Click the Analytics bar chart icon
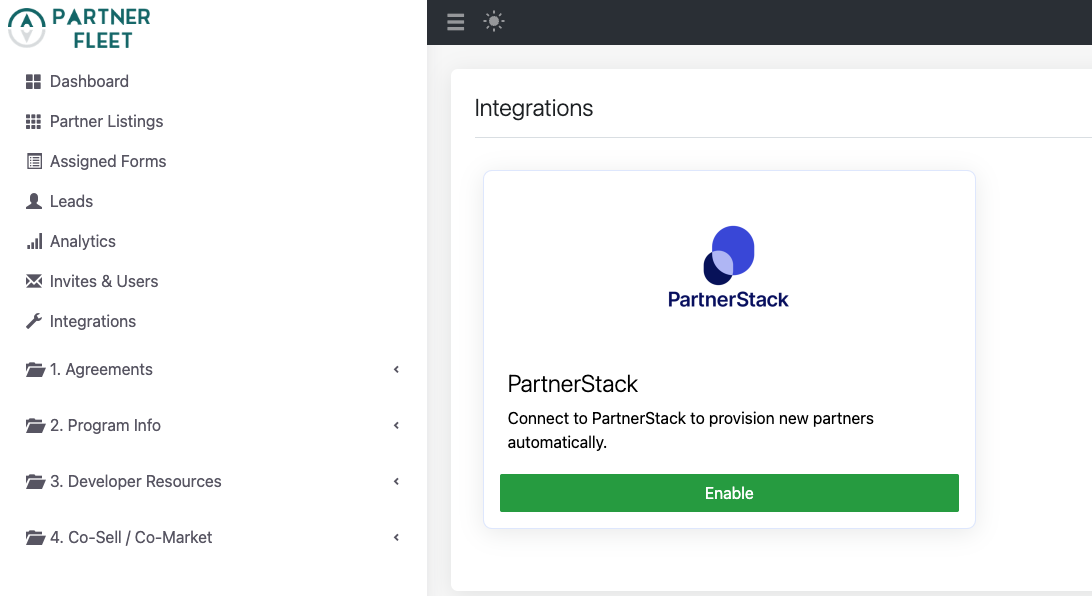1092x596 pixels. 34,242
